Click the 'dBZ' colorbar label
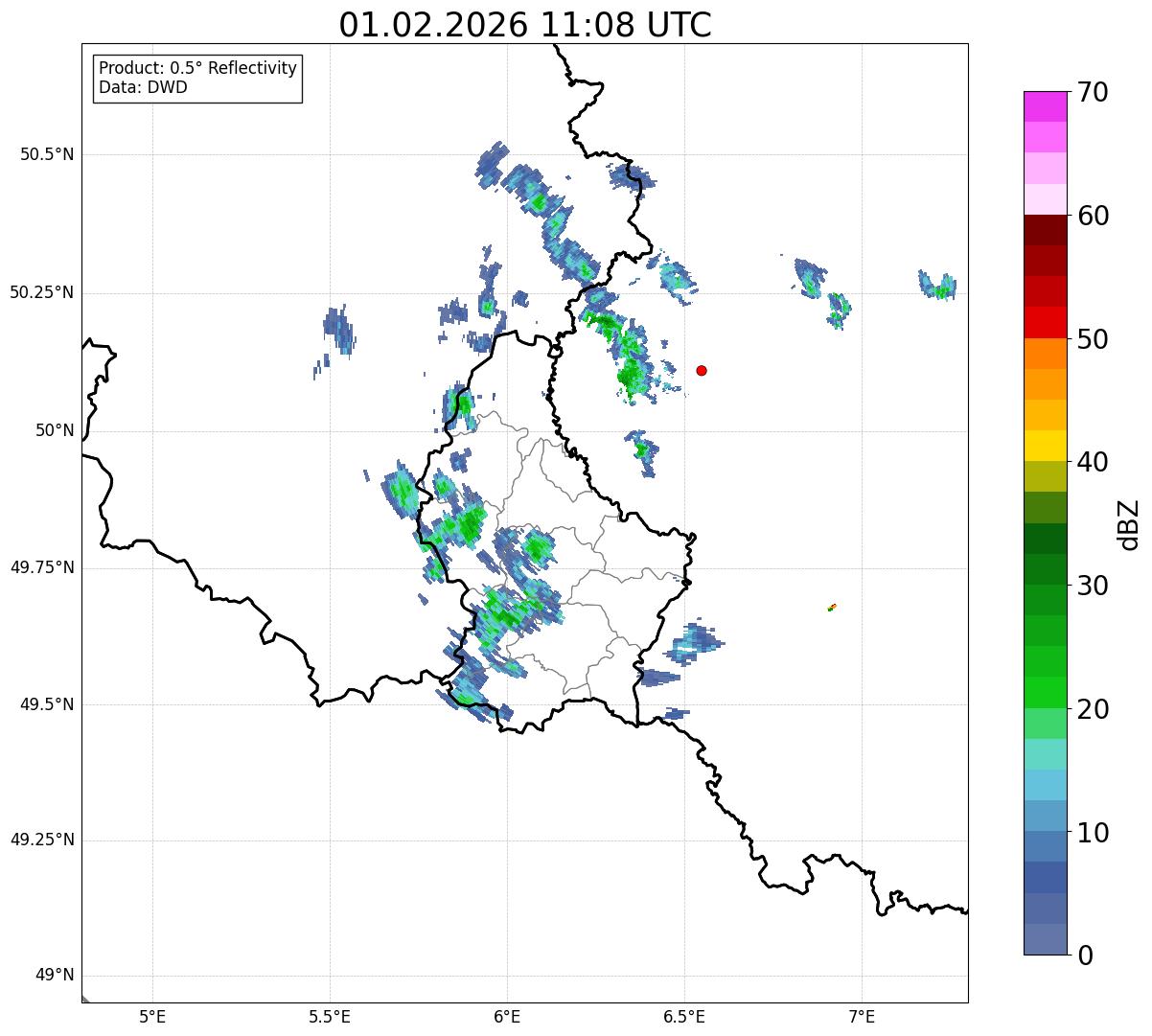The width and height of the screenshot is (1152, 1036). [x=1129, y=524]
